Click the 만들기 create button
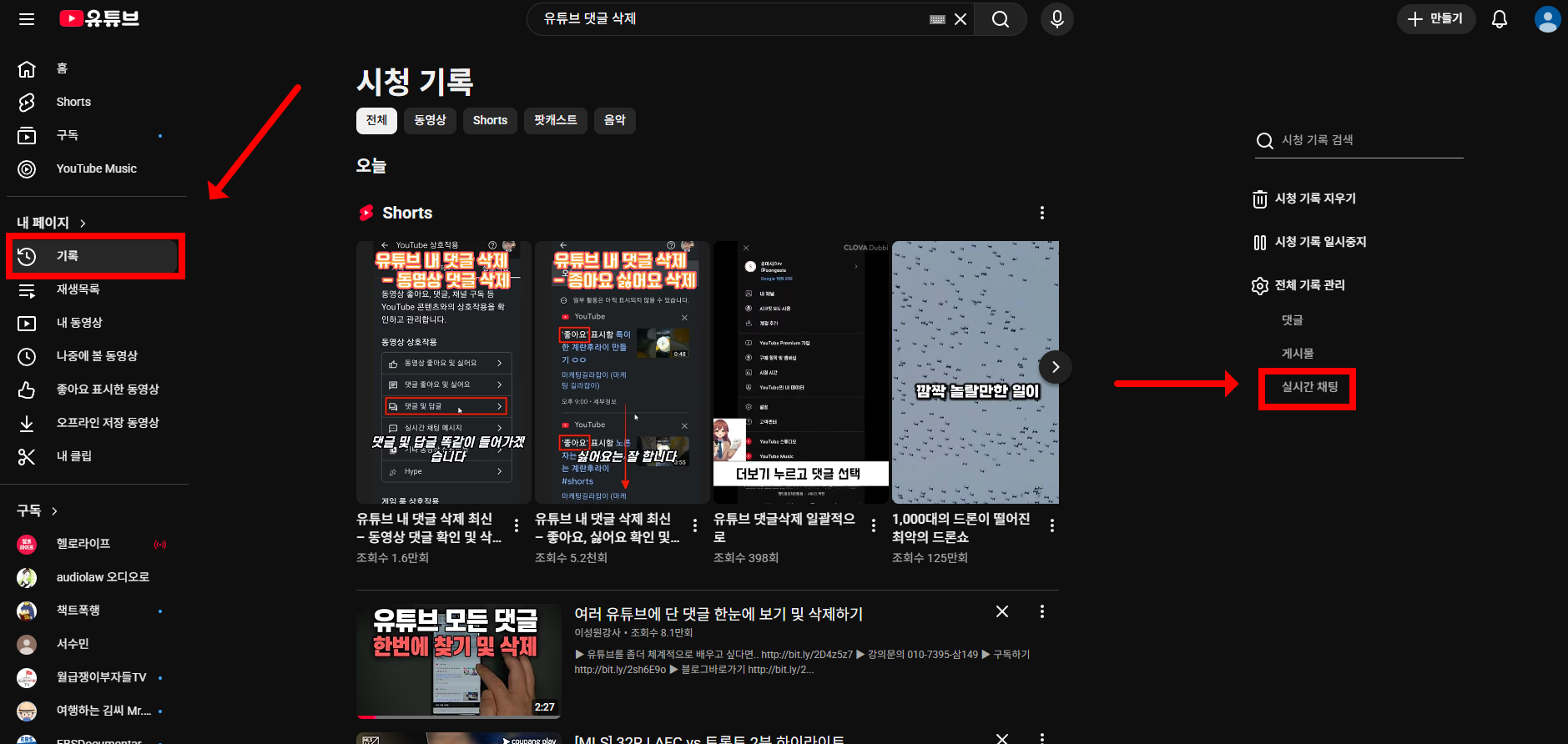The image size is (1568, 744). pos(1435,19)
